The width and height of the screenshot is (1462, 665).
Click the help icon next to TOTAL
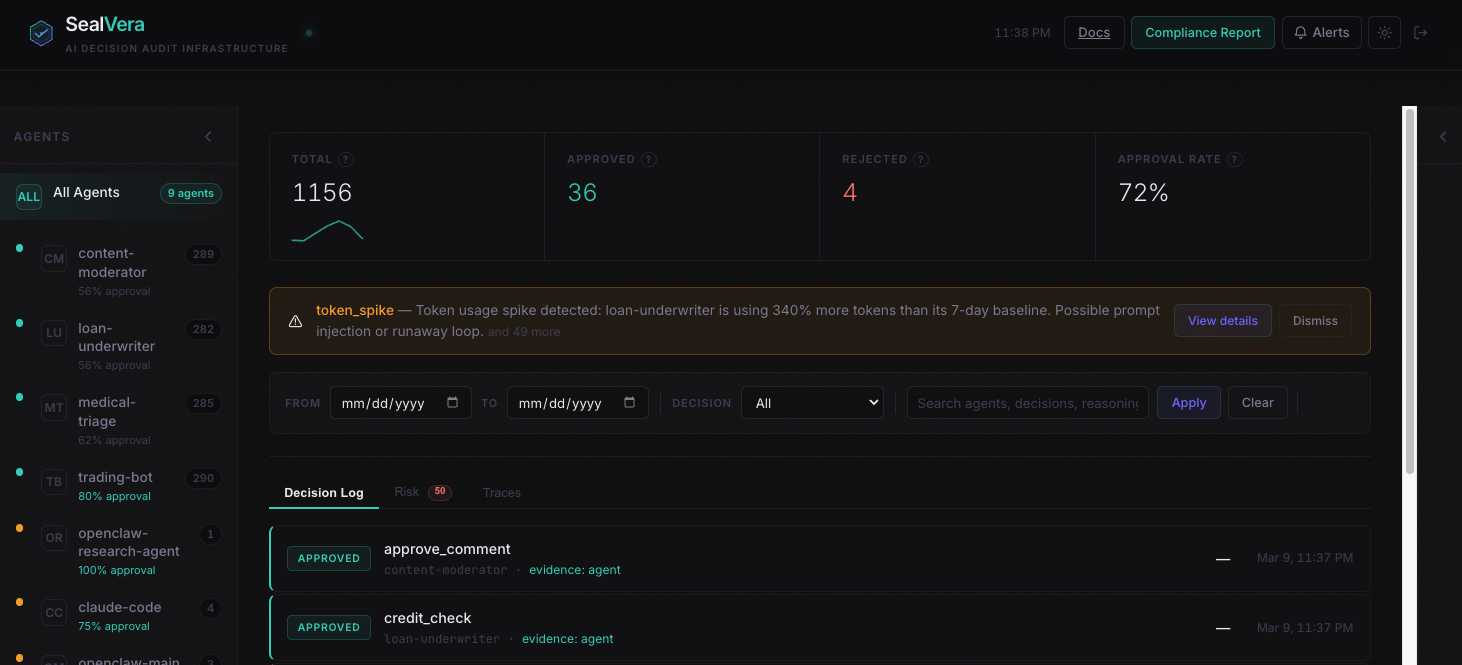click(345, 159)
